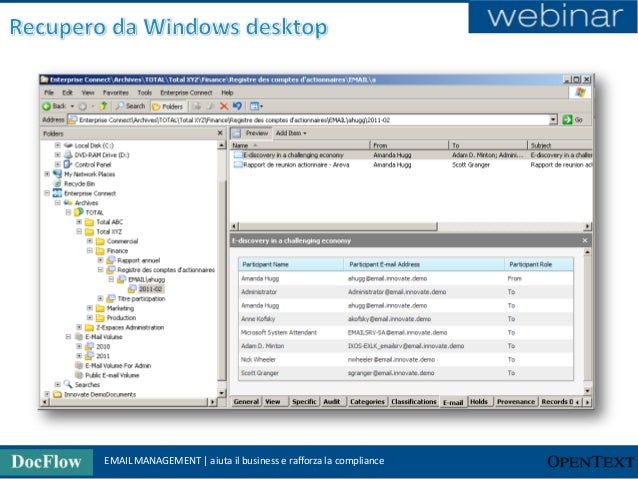
Task: Expand the Commercial folder
Action: pyautogui.click(x=90, y=241)
